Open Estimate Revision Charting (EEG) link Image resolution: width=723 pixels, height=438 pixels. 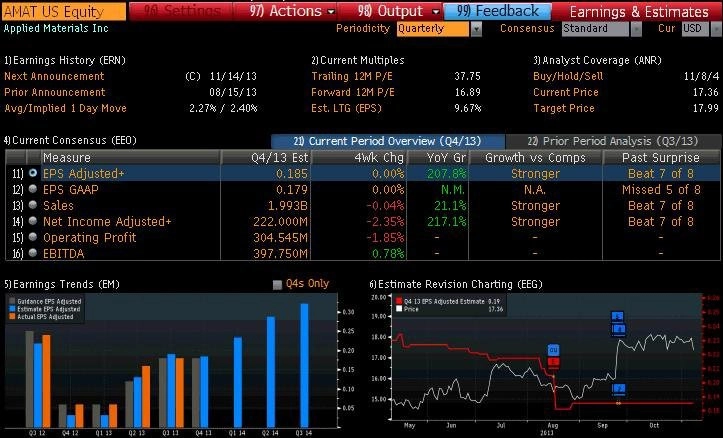[x=456, y=284]
